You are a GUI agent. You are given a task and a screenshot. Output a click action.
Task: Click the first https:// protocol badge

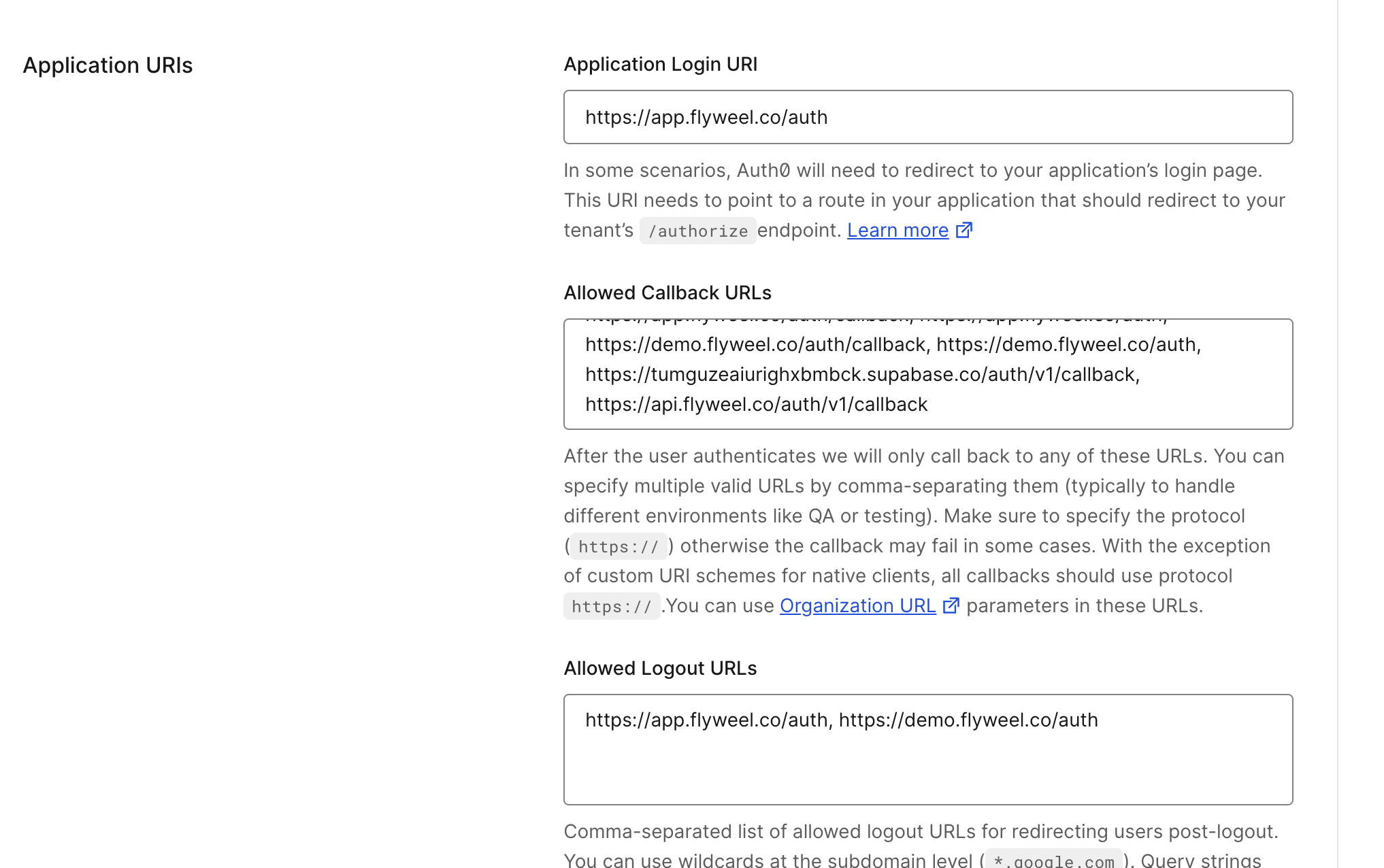click(x=618, y=546)
